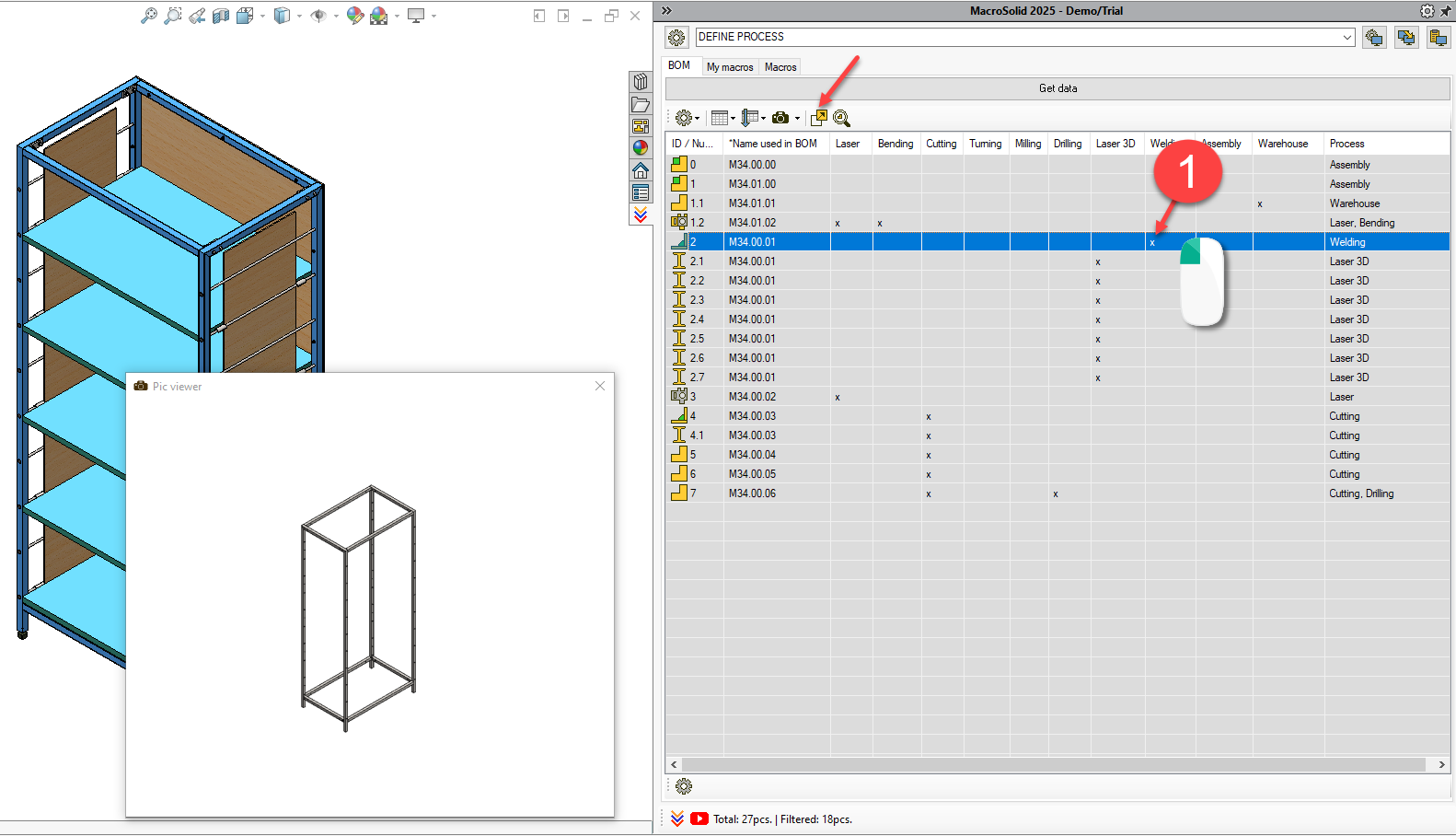Select the Zoom to Area tool
The width and height of the screenshot is (1456, 836).
coord(172,16)
